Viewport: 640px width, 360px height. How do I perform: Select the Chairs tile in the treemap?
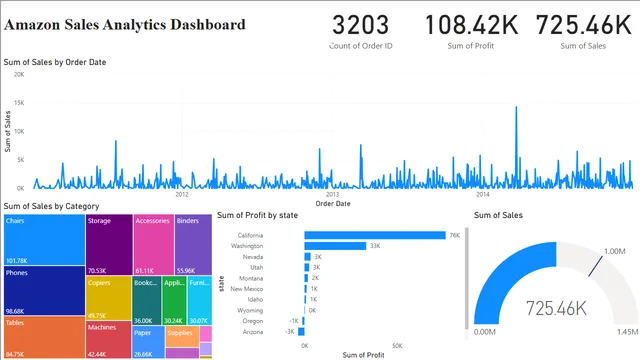click(44, 240)
